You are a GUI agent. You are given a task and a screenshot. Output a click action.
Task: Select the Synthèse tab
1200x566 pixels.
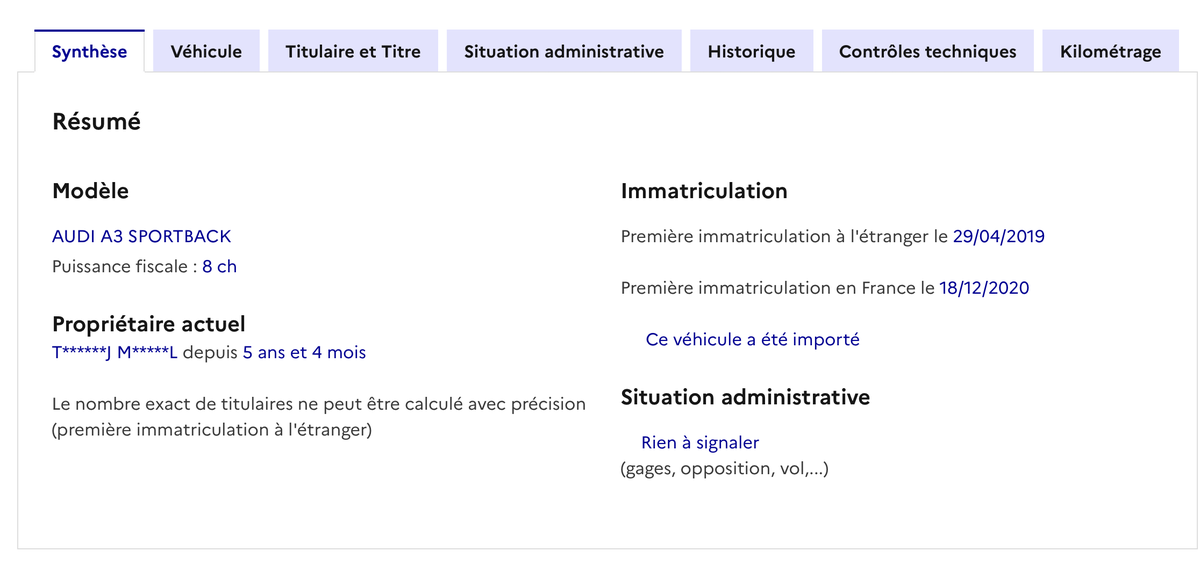[89, 52]
